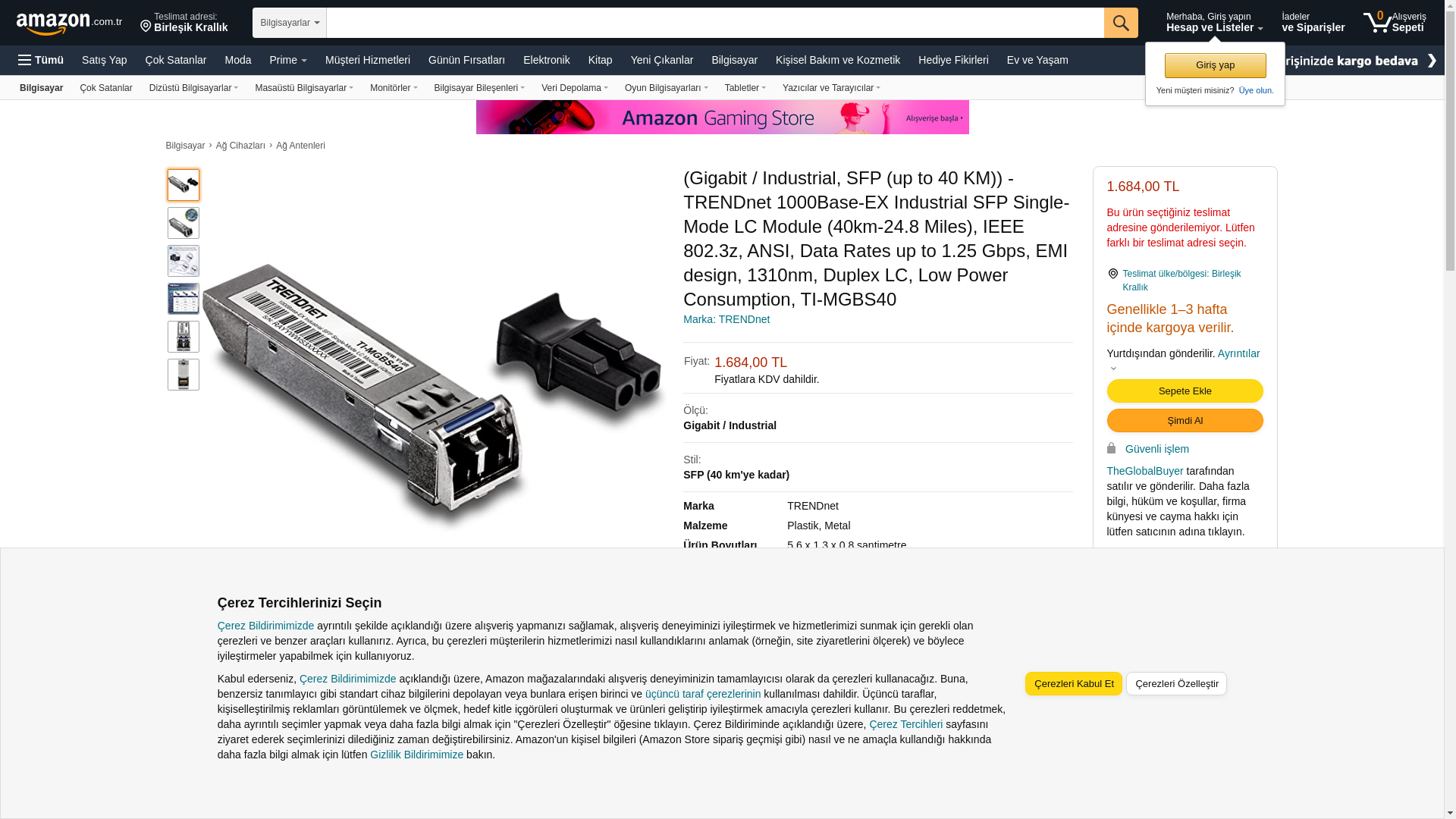
Task: Select the fourth thumbnail with spec table
Action: [184, 299]
